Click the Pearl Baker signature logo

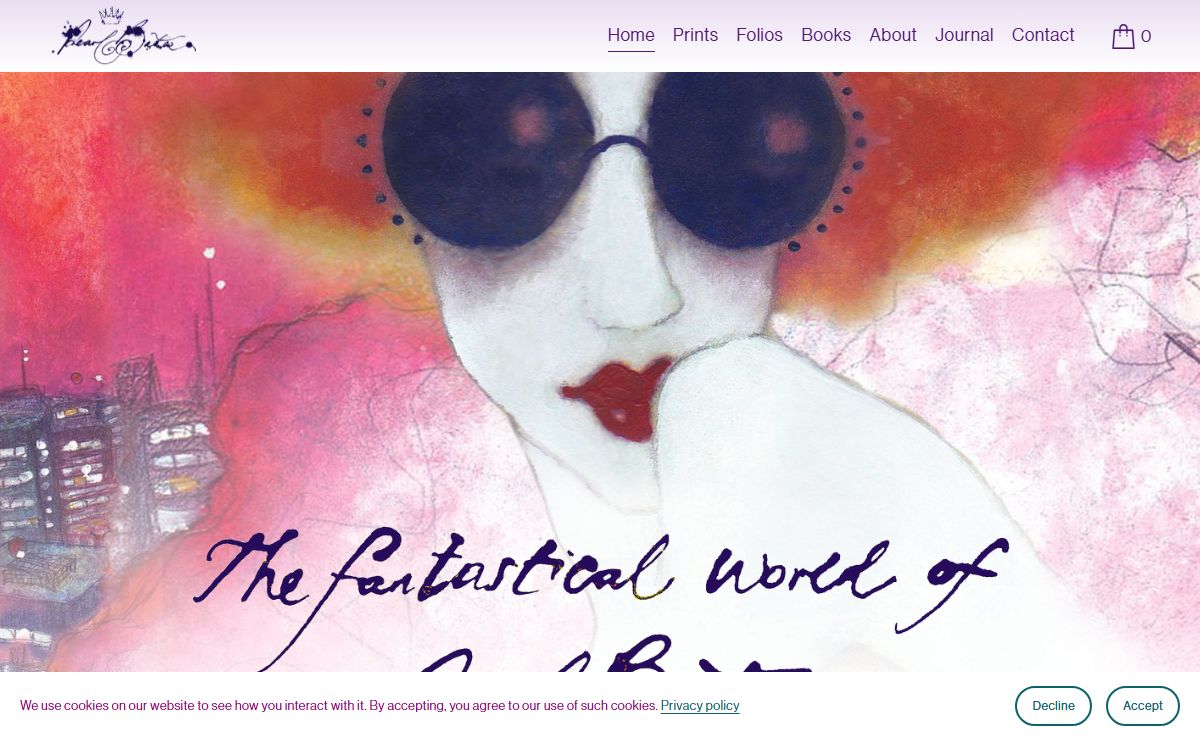pos(124,36)
